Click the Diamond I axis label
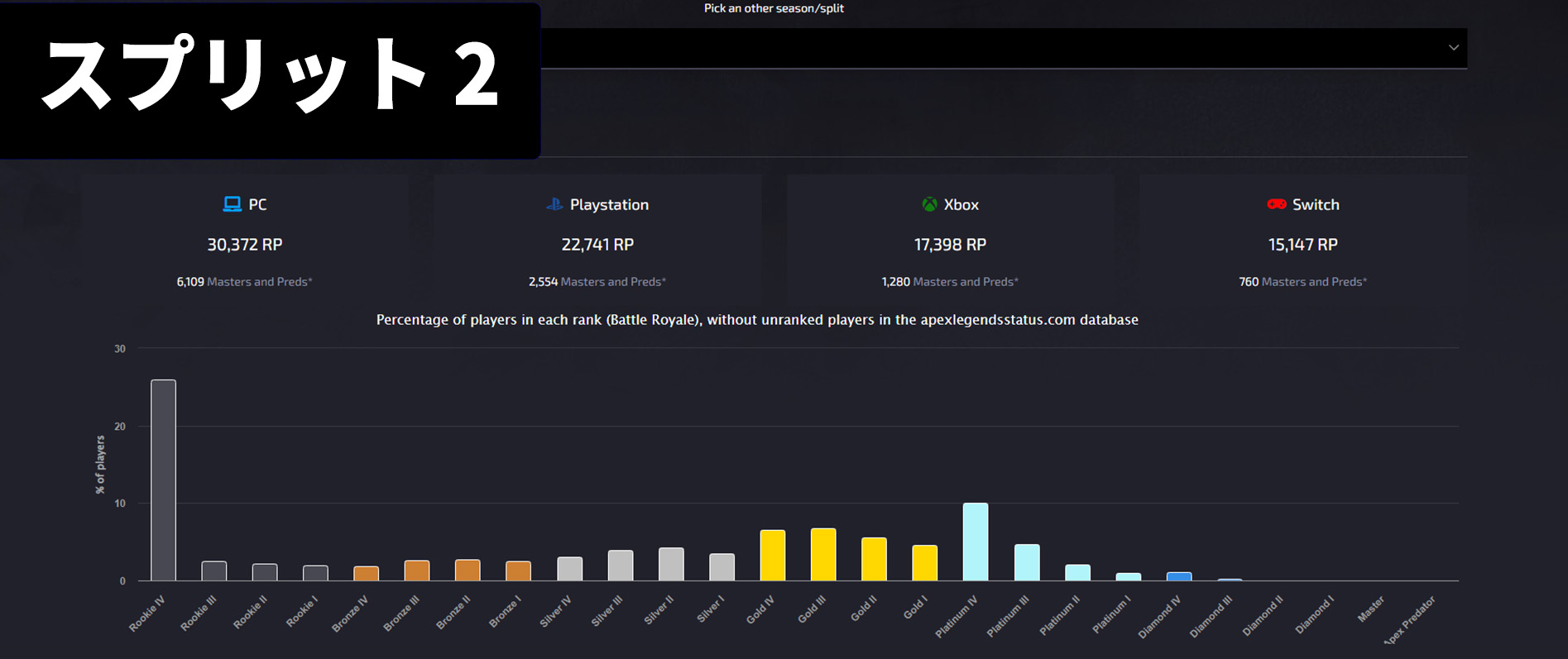This screenshot has height=659, width=1568. 1315,615
